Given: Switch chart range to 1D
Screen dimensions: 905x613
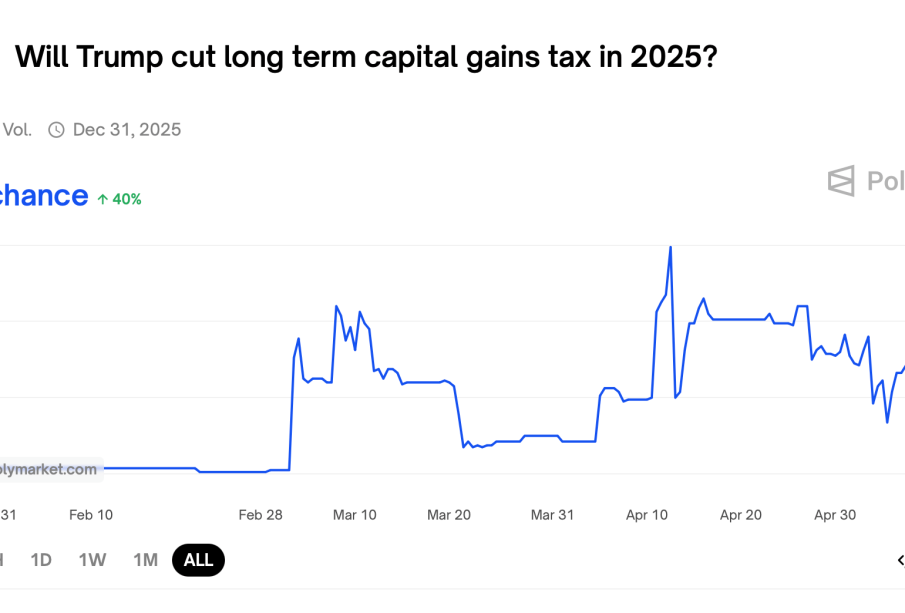Looking at the screenshot, I should [x=41, y=560].
